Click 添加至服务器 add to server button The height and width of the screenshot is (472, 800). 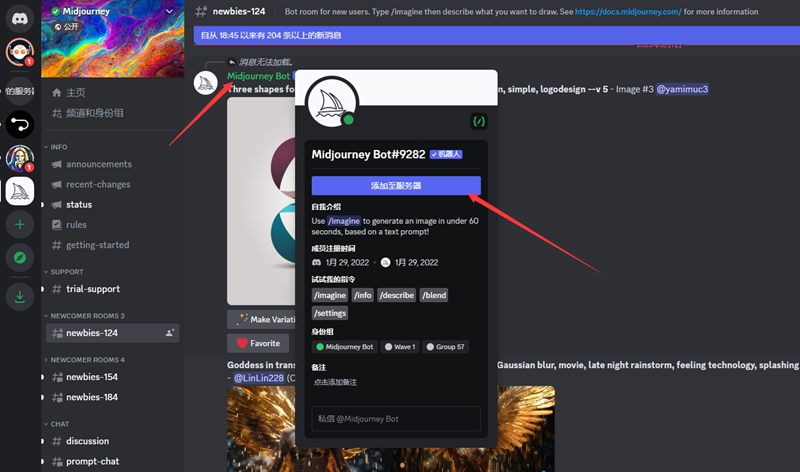point(396,186)
